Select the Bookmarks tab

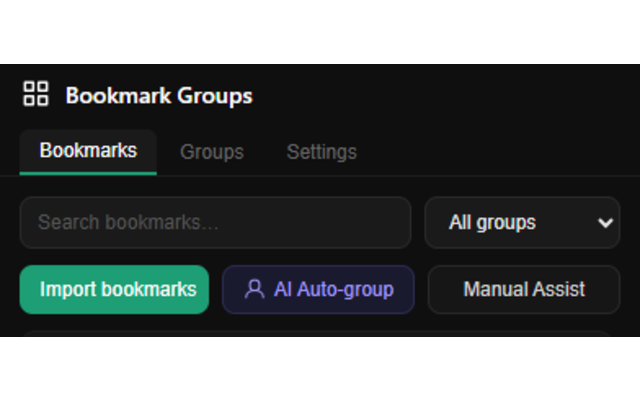pyautogui.click(x=88, y=152)
